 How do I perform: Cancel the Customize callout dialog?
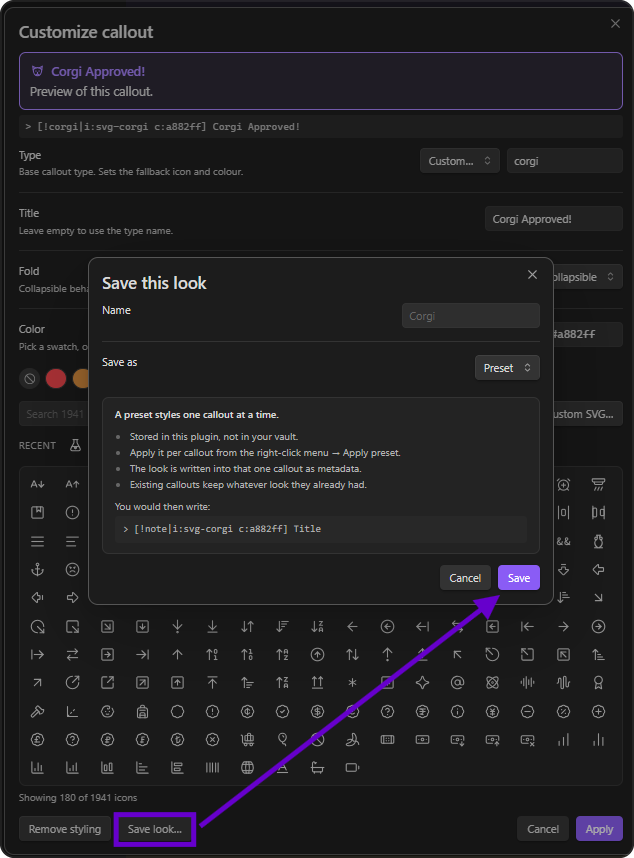click(543, 829)
